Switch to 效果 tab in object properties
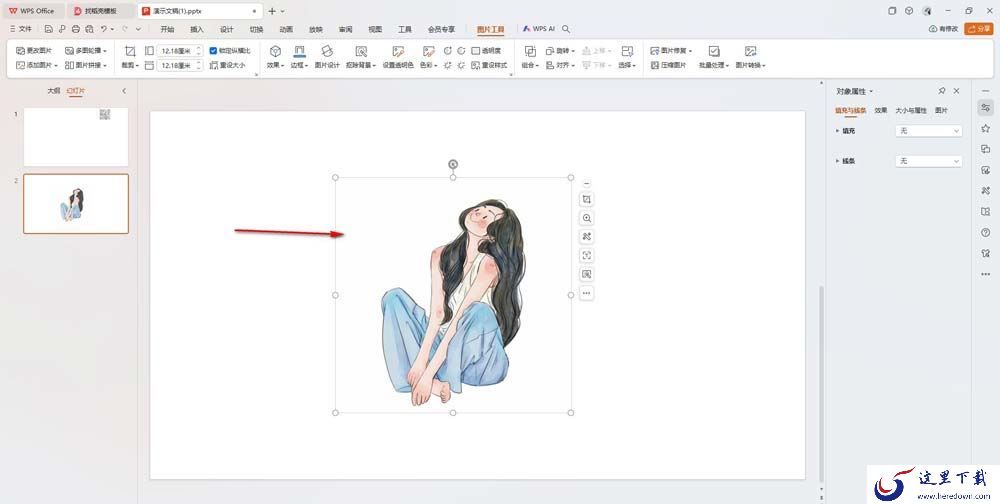 pos(881,110)
